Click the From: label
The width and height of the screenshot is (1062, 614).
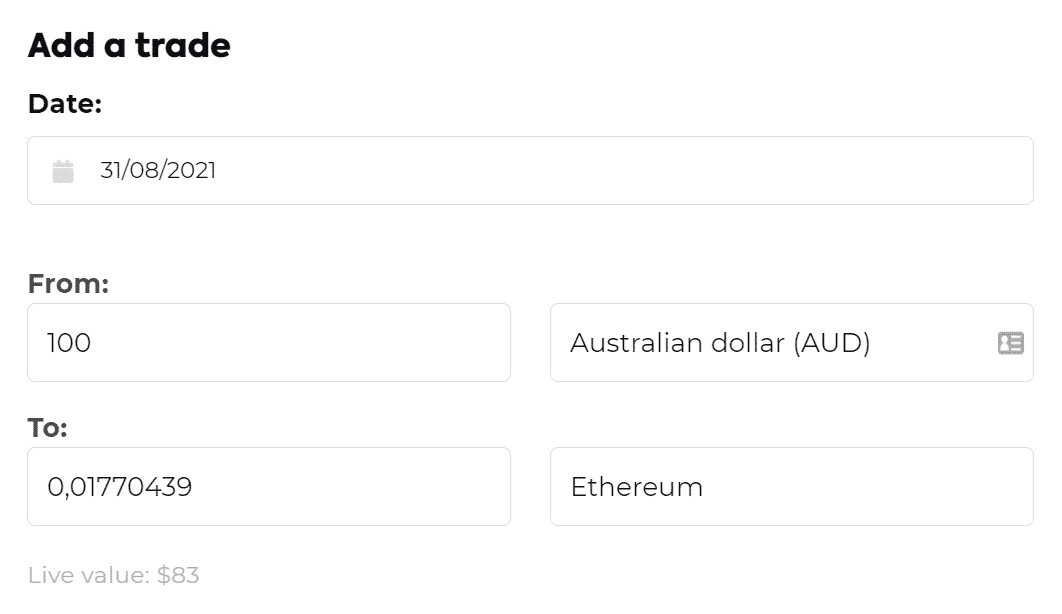[x=68, y=284]
